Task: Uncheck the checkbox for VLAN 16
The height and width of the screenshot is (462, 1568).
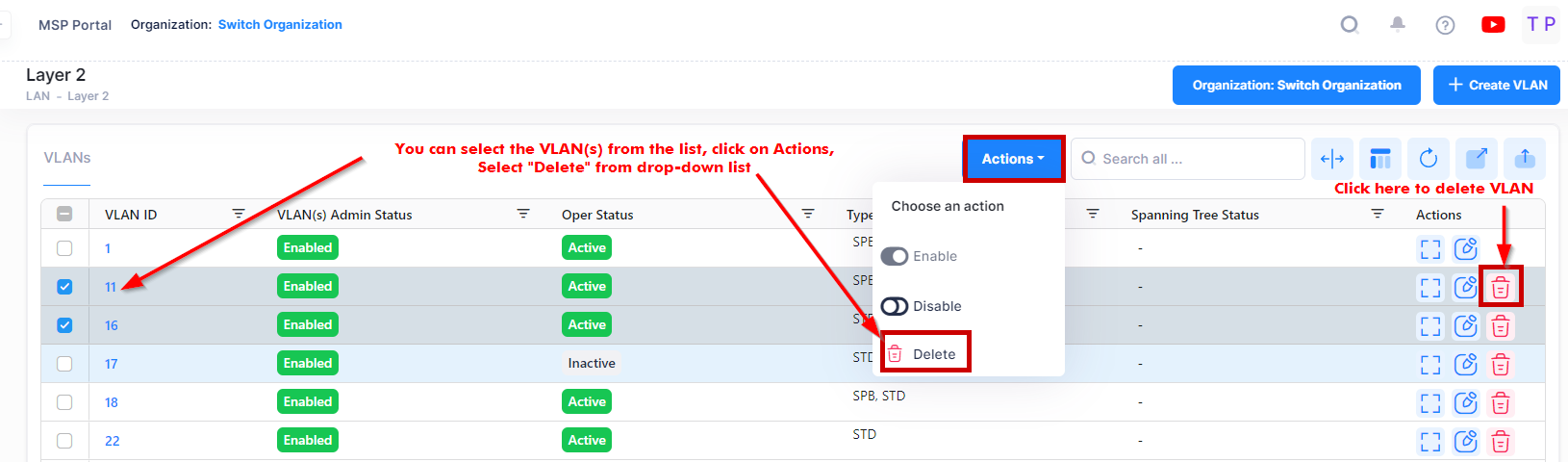Action: [64, 325]
